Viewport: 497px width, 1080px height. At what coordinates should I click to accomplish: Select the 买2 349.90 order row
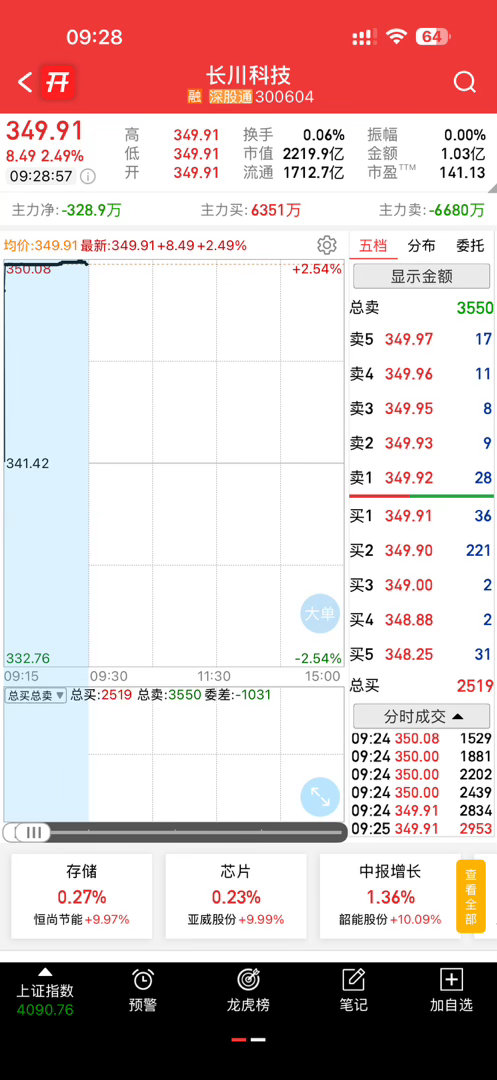(421, 550)
